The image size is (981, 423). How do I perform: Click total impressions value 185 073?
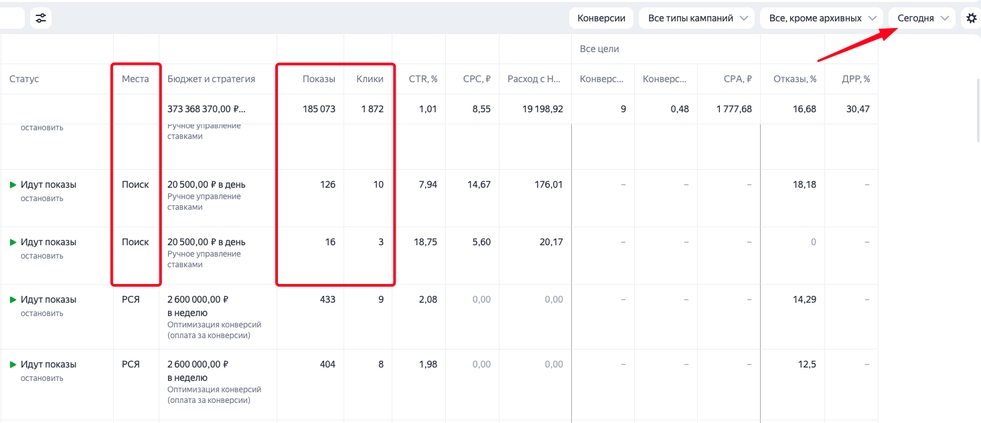318,109
